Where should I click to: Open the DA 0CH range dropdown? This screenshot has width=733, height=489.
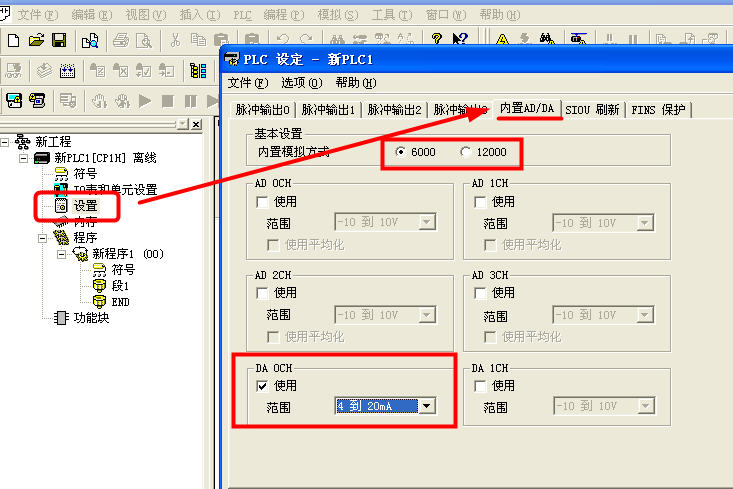point(428,406)
